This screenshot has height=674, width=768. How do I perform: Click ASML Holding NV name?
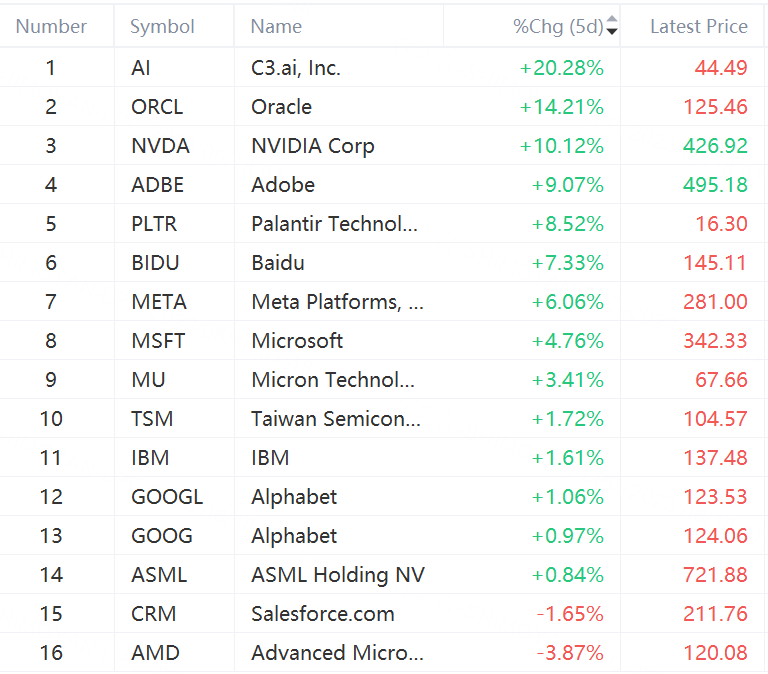coord(338,575)
